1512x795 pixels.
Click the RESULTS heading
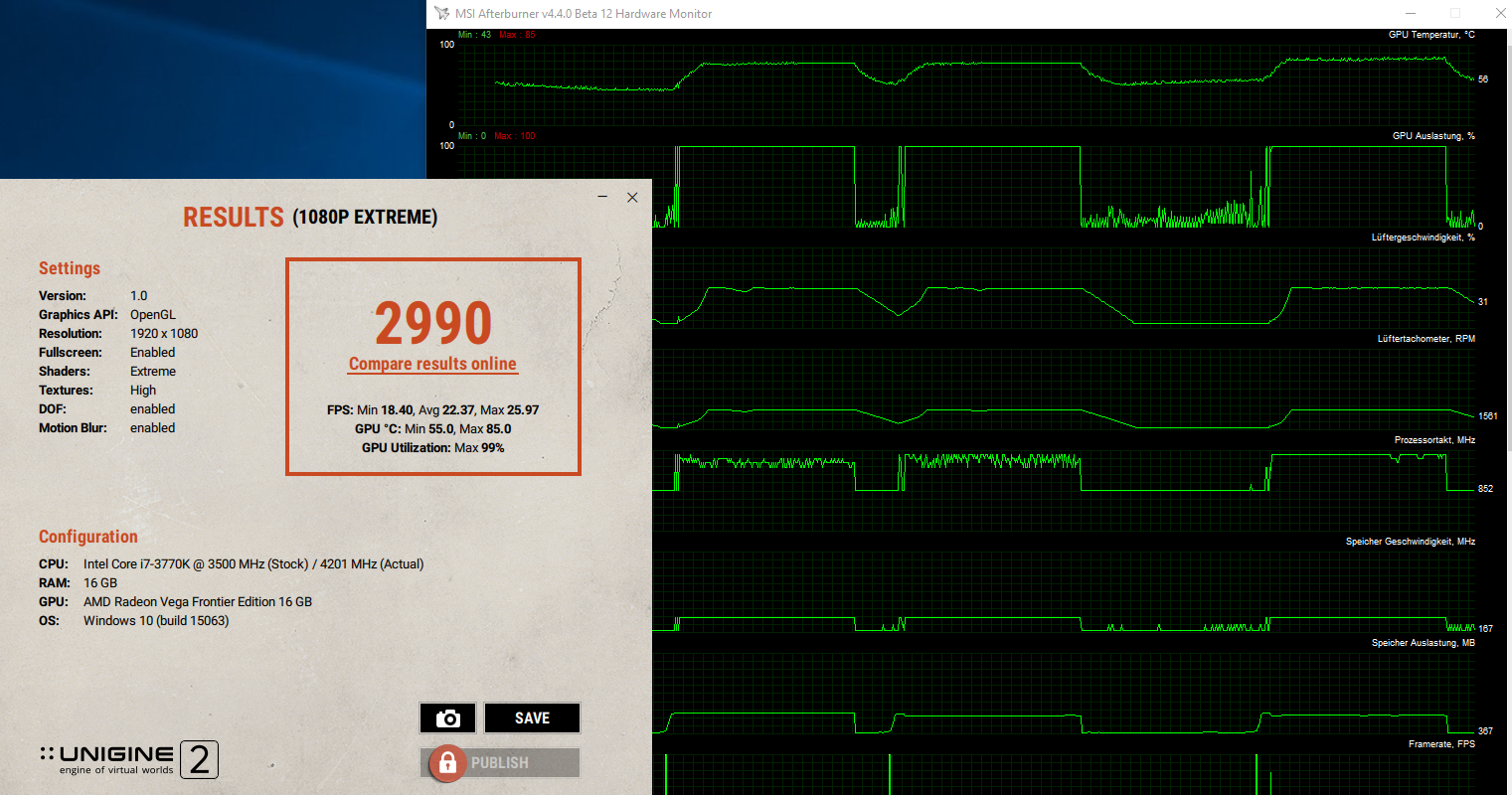(x=234, y=217)
